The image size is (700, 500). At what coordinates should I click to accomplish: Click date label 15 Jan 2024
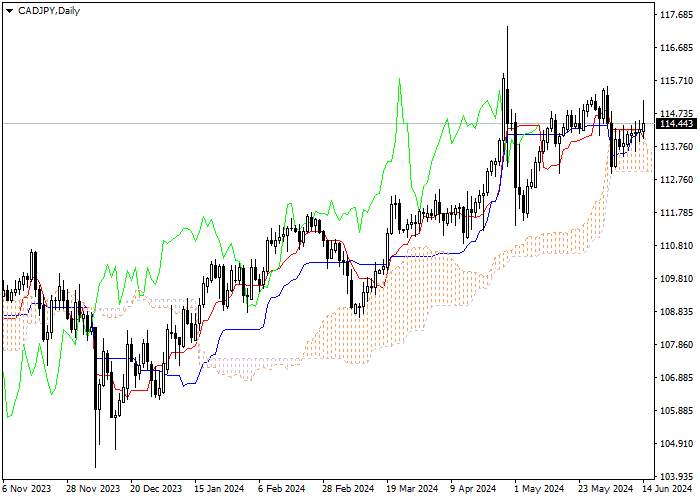click(x=219, y=489)
